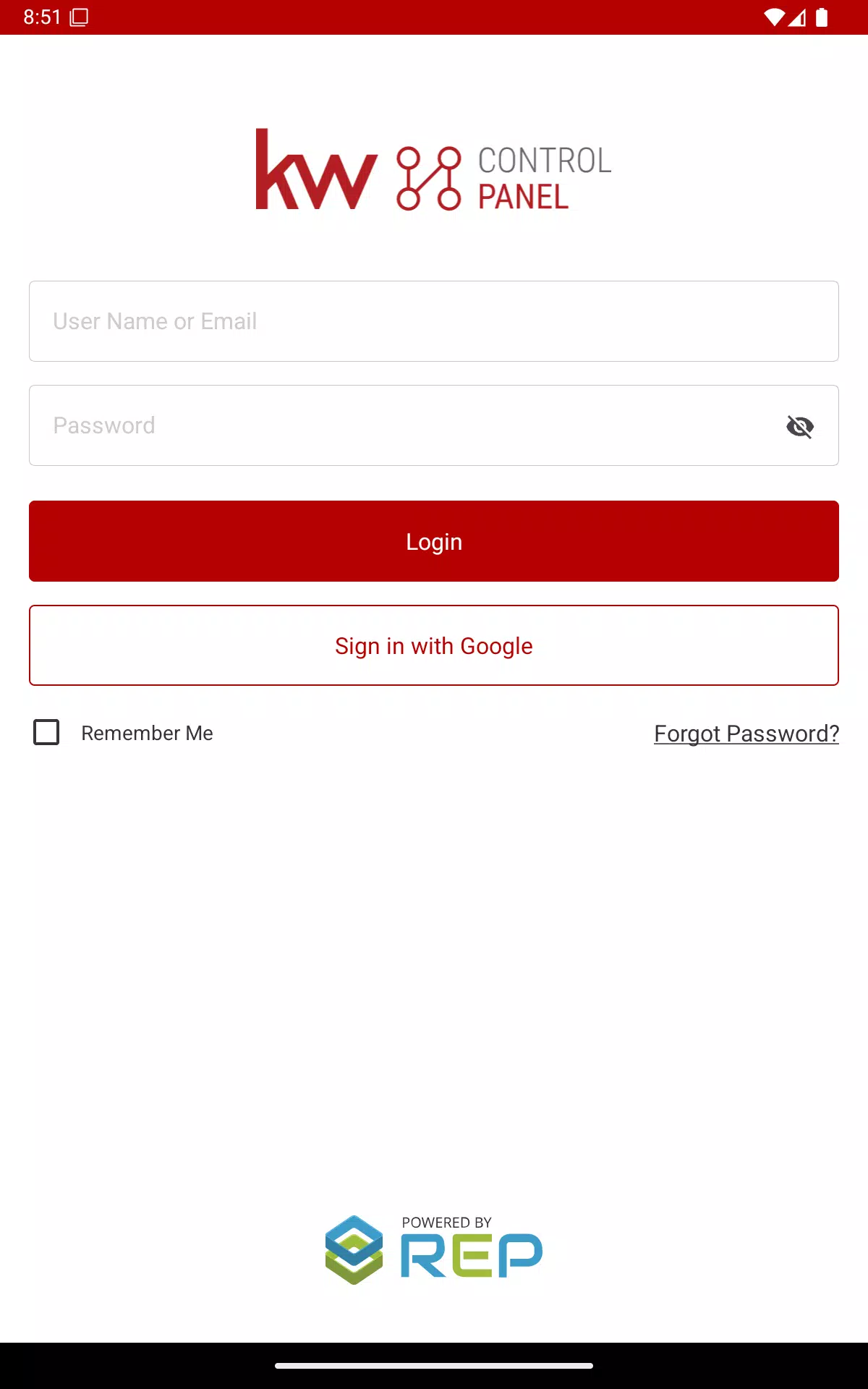Image resolution: width=868 pixels, height=1389 pixels.
Task: Tap the battery icon in status bar
Action: click(x=822, y=17)
